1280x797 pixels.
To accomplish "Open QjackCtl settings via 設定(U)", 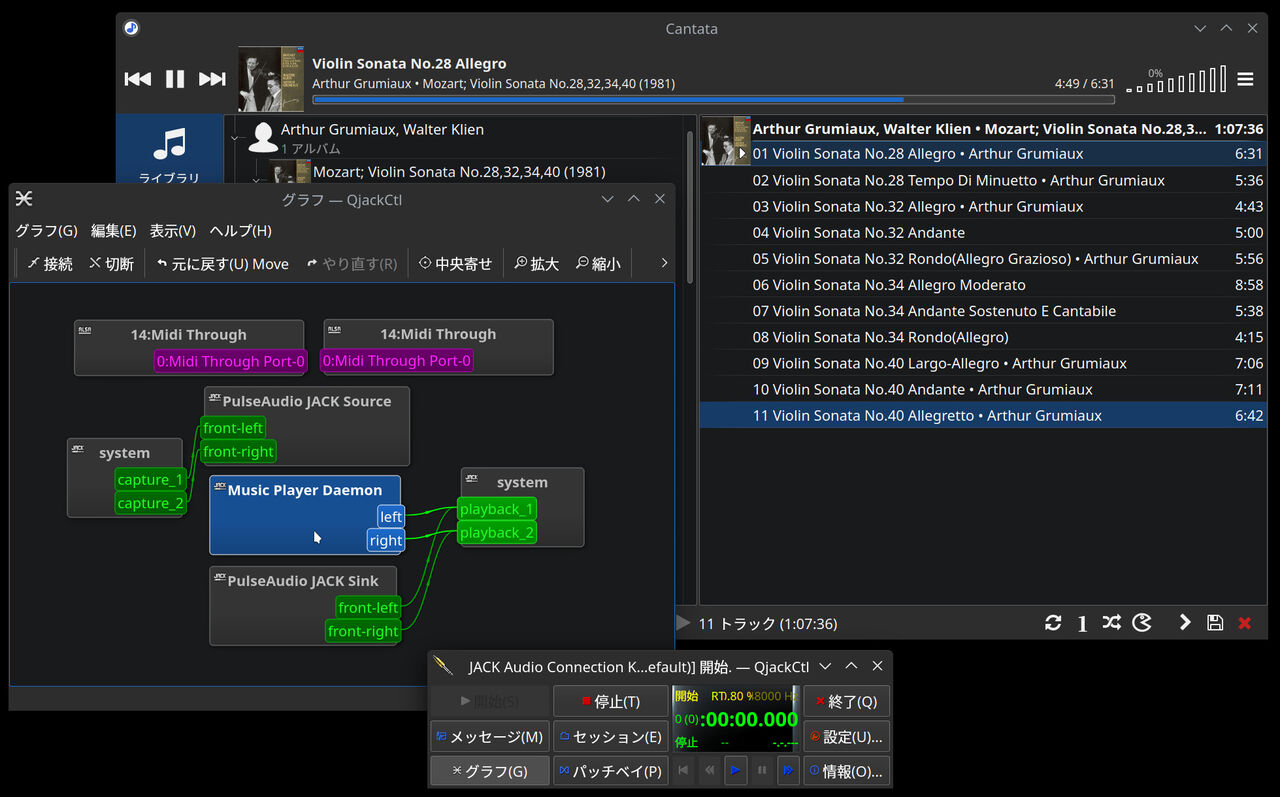I will pos(846,735).
